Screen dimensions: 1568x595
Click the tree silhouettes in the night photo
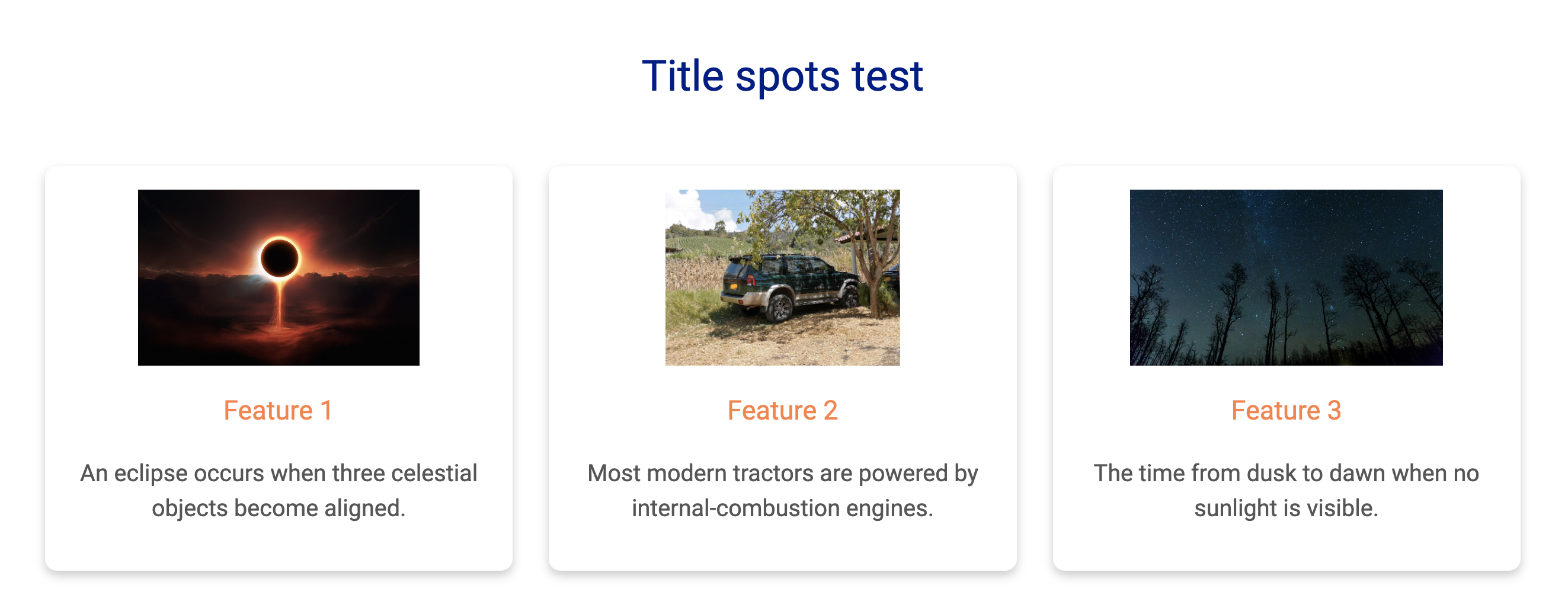point(1286,316)
